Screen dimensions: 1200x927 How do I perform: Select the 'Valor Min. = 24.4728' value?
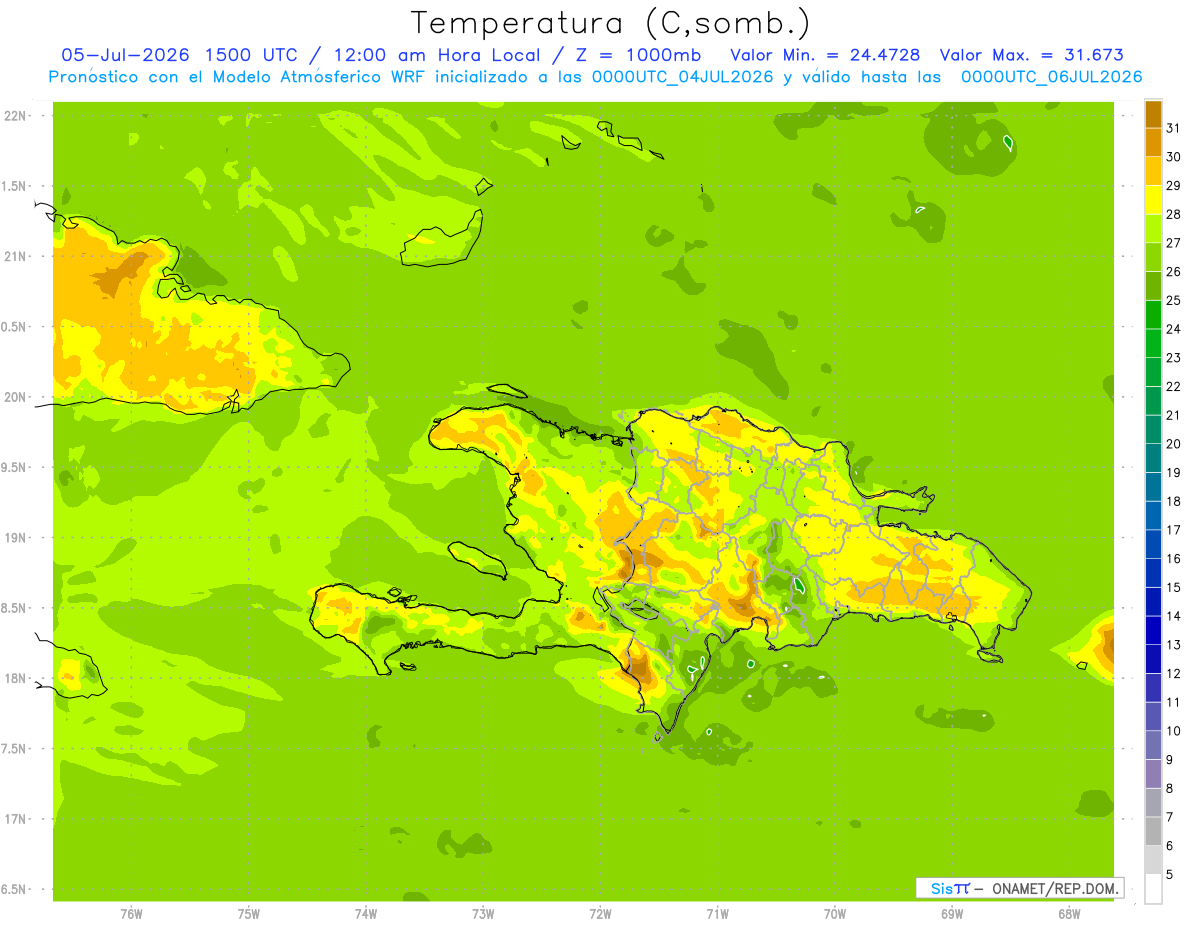coord(826,55)
